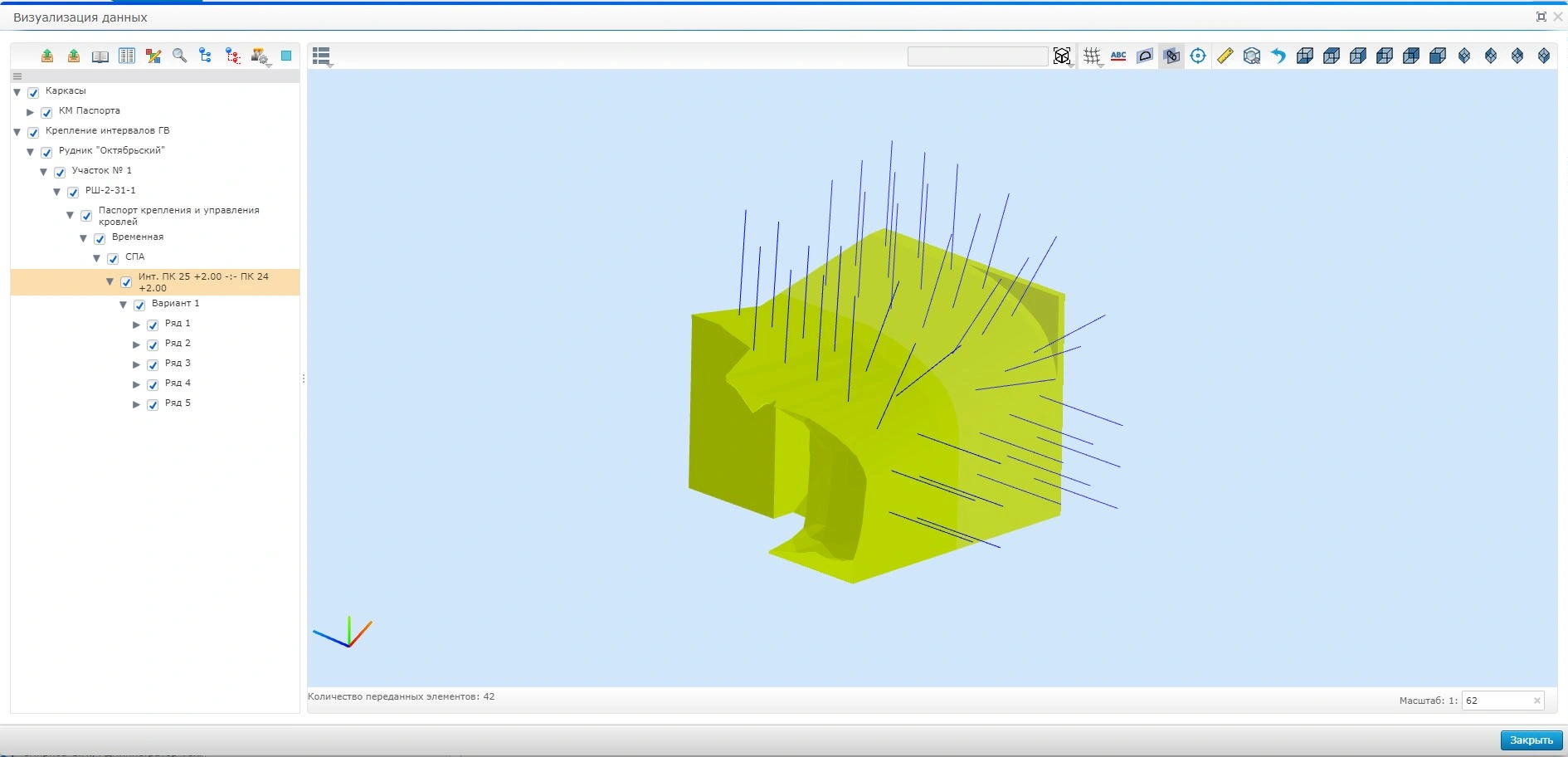The width and height of the screenshot is (1568, 757).
Task: Expand the Ряд 4 tree node
Action: tap(137, 384)
